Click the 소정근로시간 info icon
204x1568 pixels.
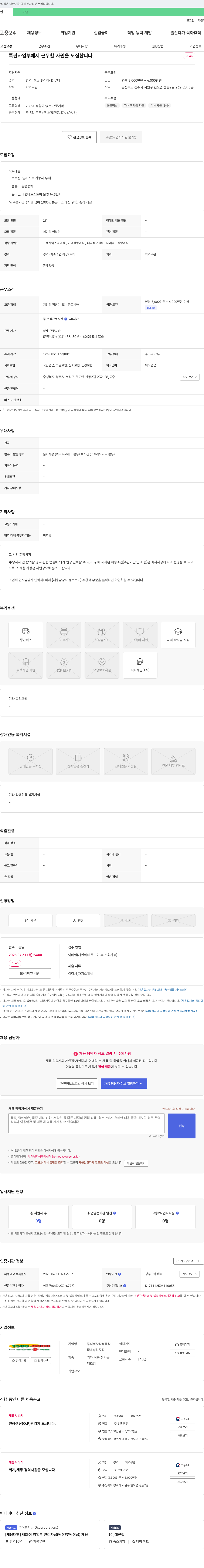(x=66, y=319)
